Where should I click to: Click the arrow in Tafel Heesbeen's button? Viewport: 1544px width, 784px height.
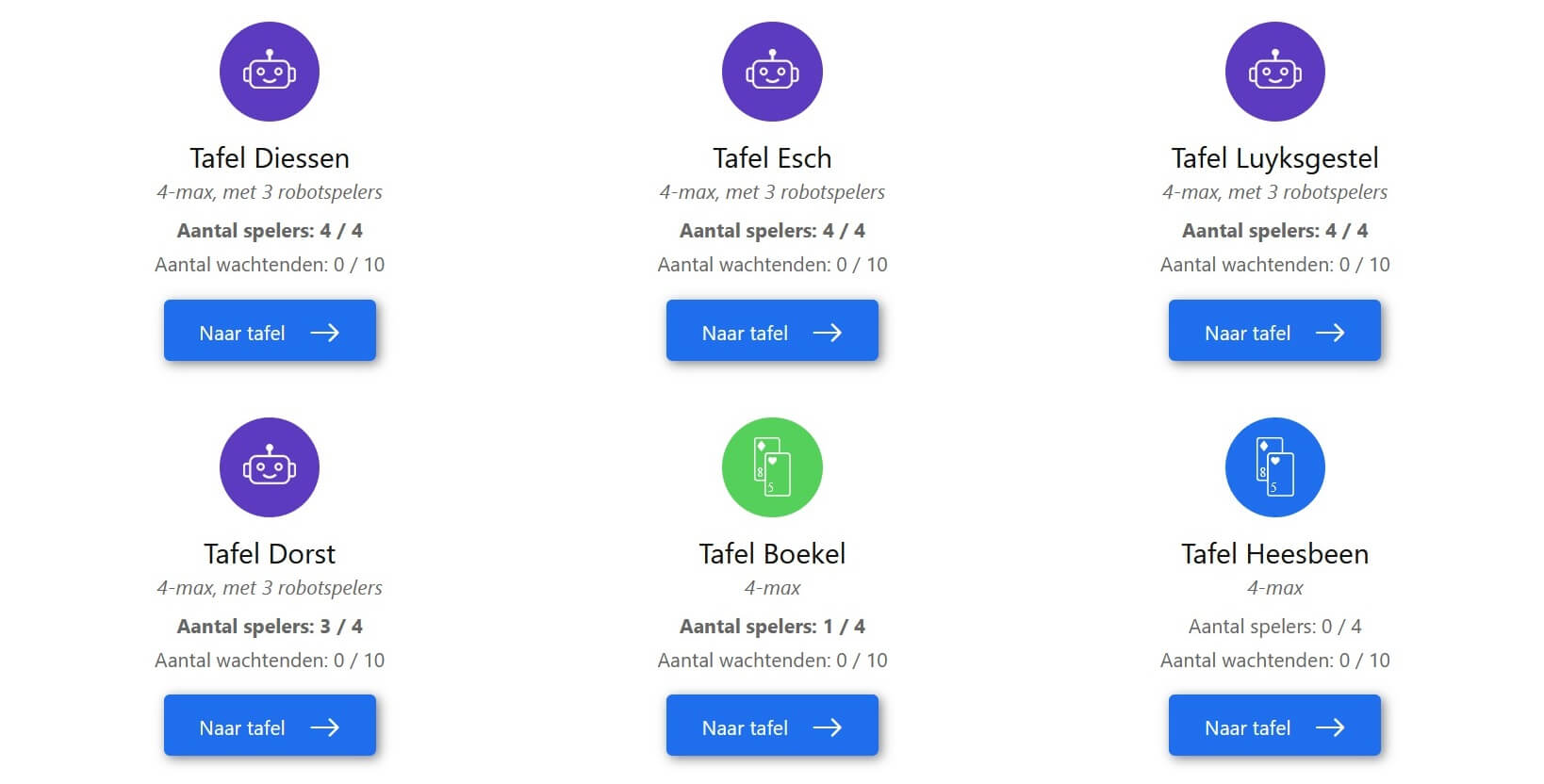(1329, 727)
